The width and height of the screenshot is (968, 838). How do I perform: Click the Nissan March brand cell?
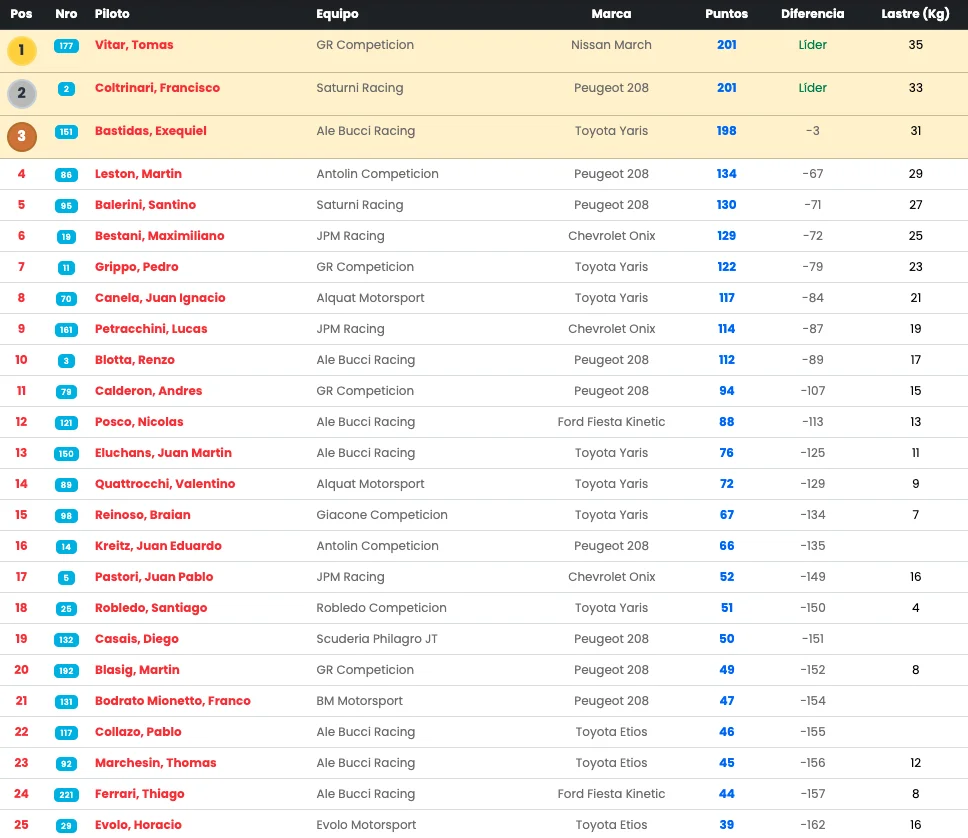pyautogui.click(x=611, y=44)
